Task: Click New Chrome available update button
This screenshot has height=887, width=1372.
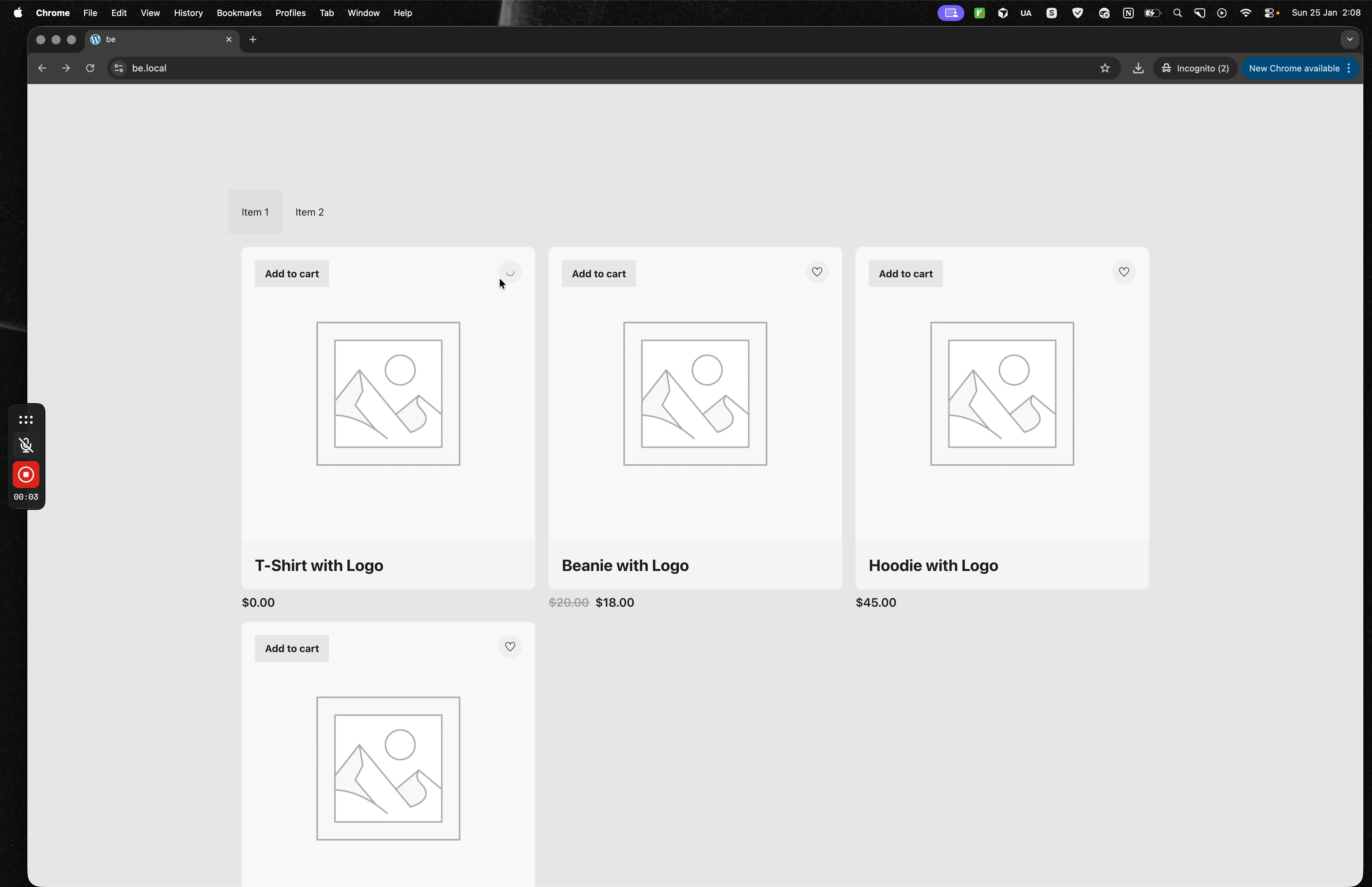Action: 1294,68
